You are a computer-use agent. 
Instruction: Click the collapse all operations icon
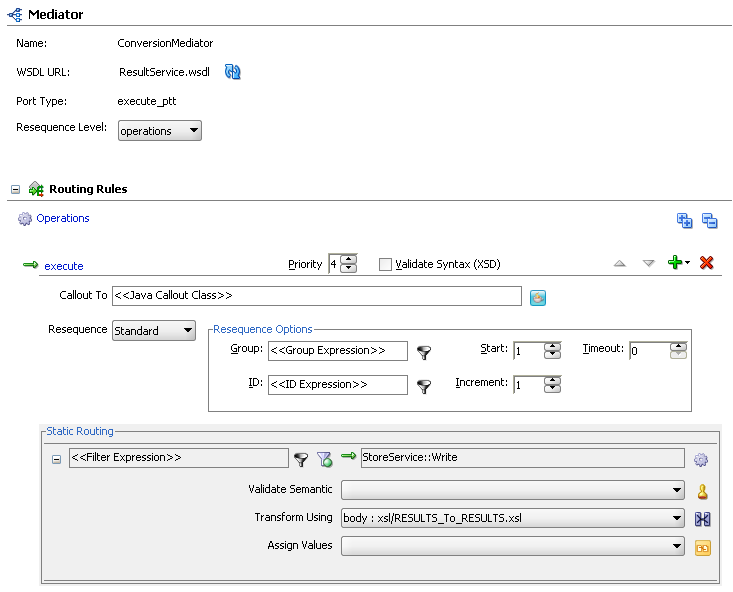coord(709,221)
